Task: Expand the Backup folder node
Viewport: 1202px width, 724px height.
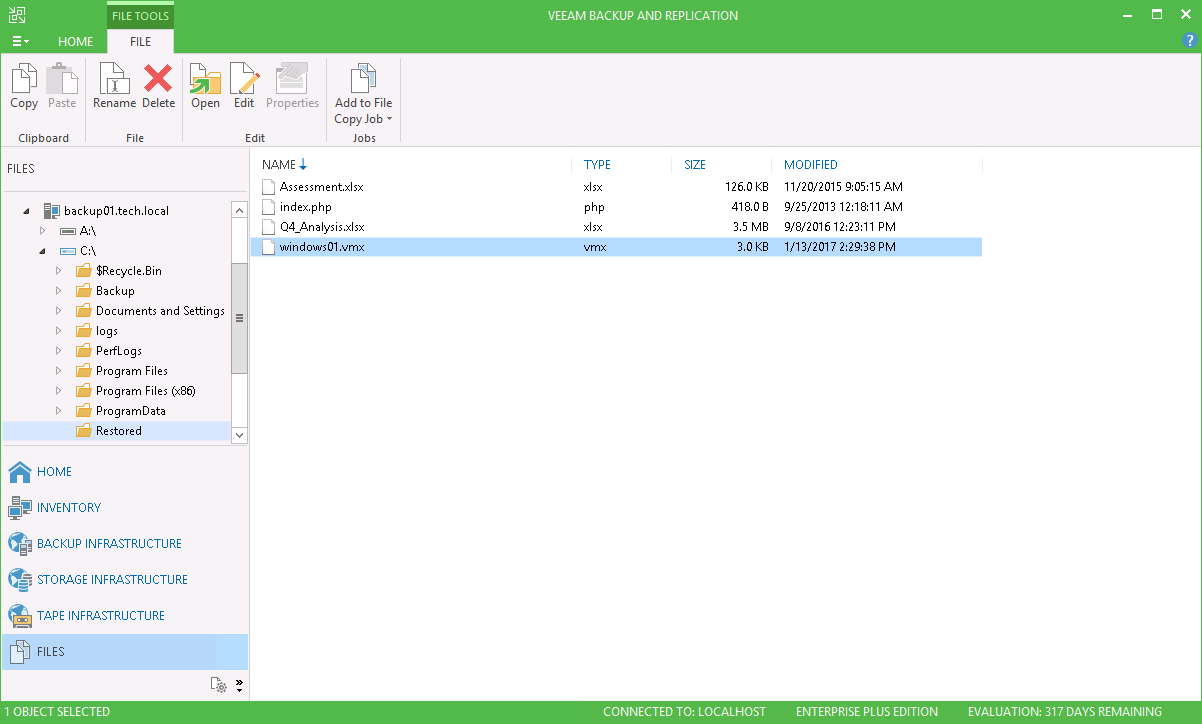Action: click(x=59, y=291)
